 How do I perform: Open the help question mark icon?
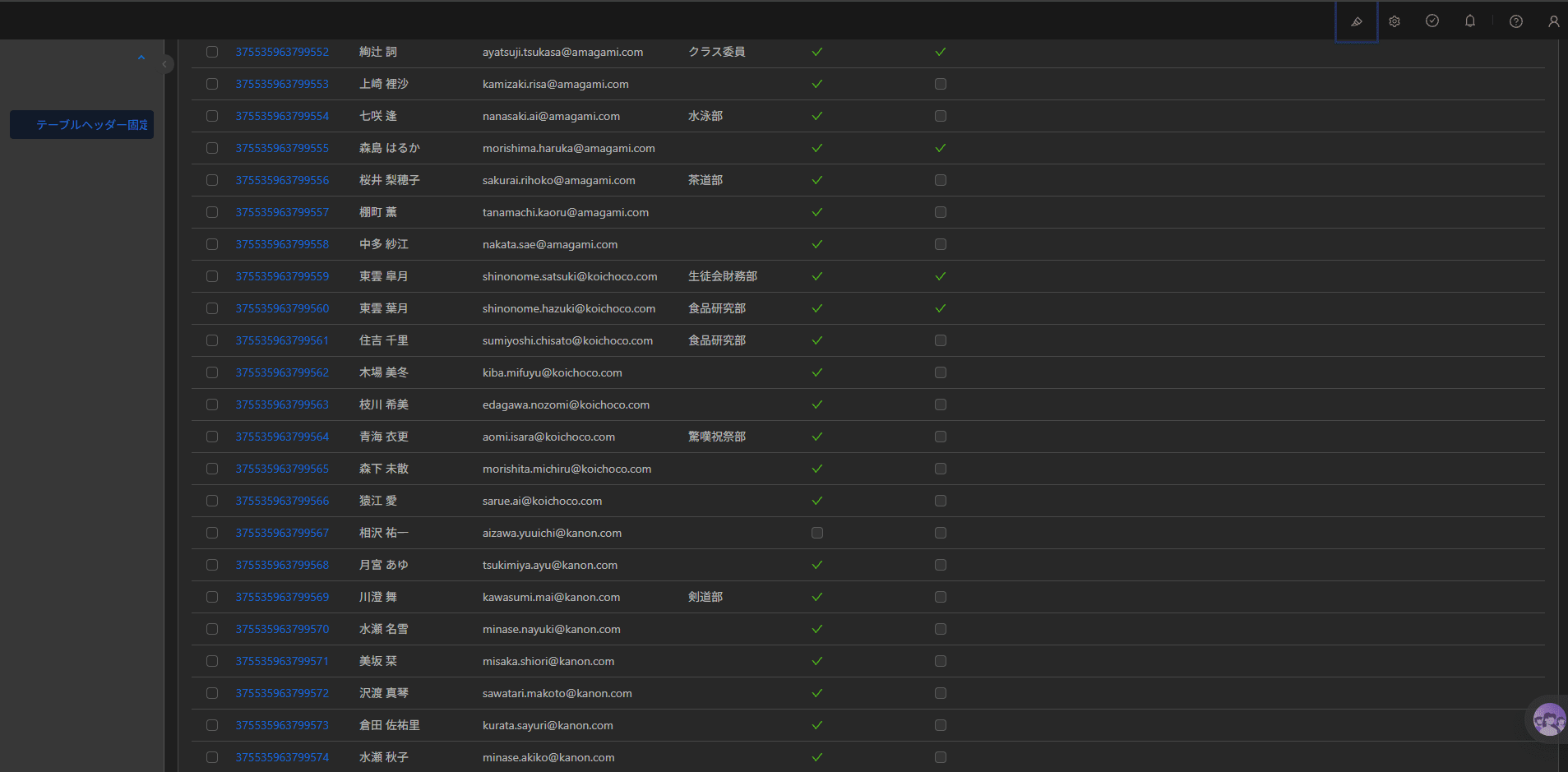point(1516,21)
